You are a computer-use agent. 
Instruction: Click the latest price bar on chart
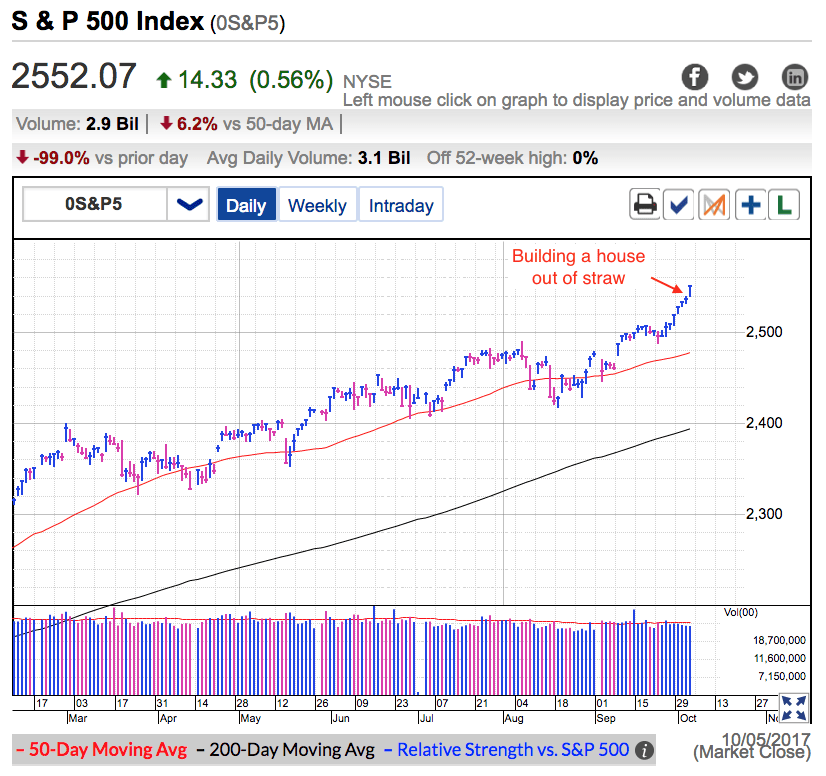pyautogui.click(x=690, y=291)
